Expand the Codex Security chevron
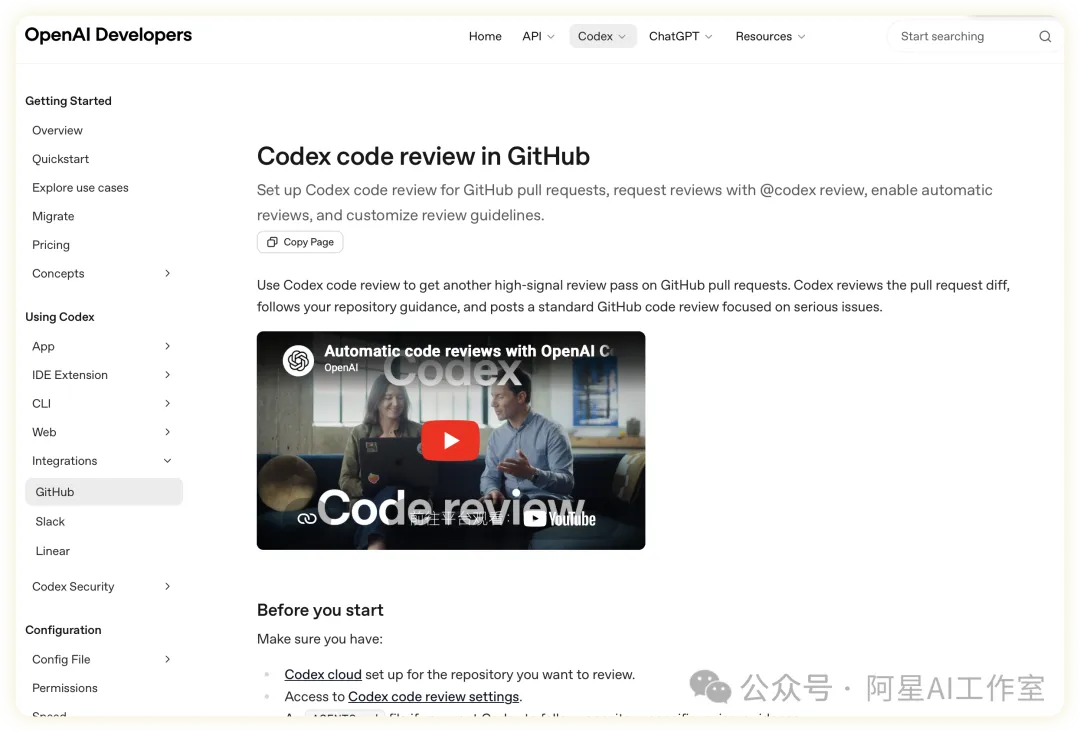Image resolution: width=1080 pixels, height=732 pixels. [x=167, y=587]
